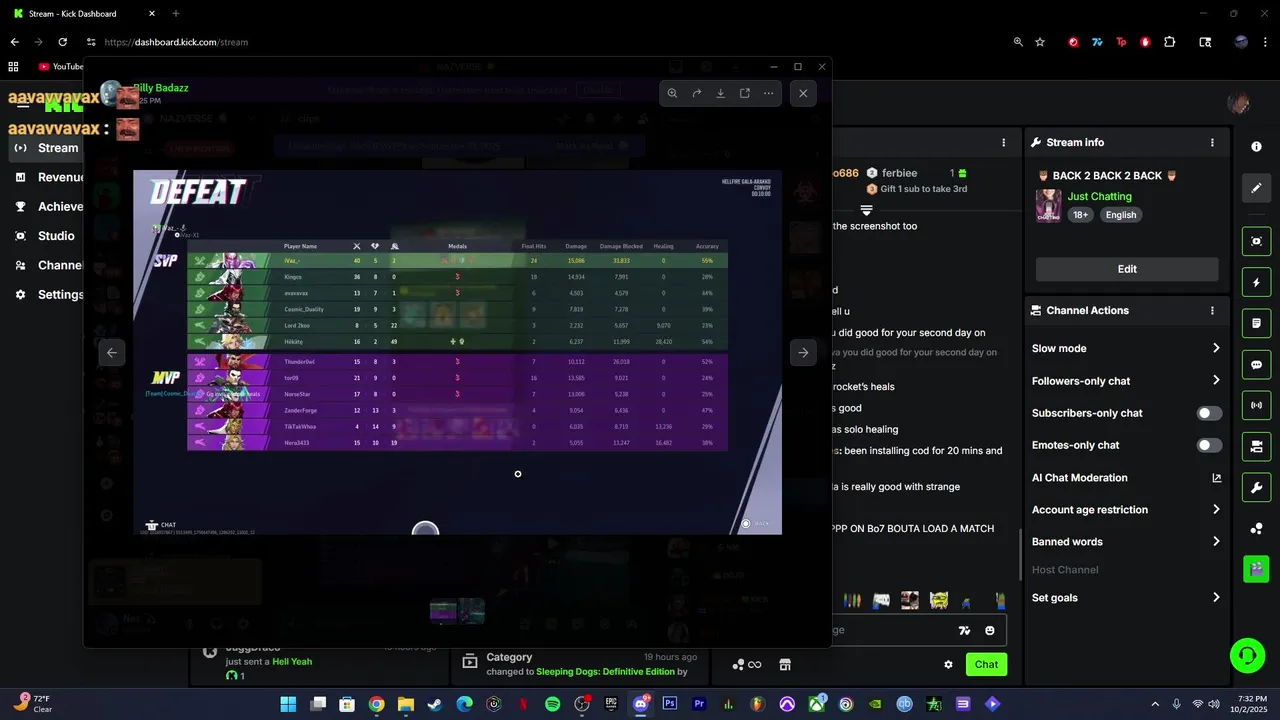Click the Edit button in Stream info
1280x720 pixels.
click(1127, 269)
